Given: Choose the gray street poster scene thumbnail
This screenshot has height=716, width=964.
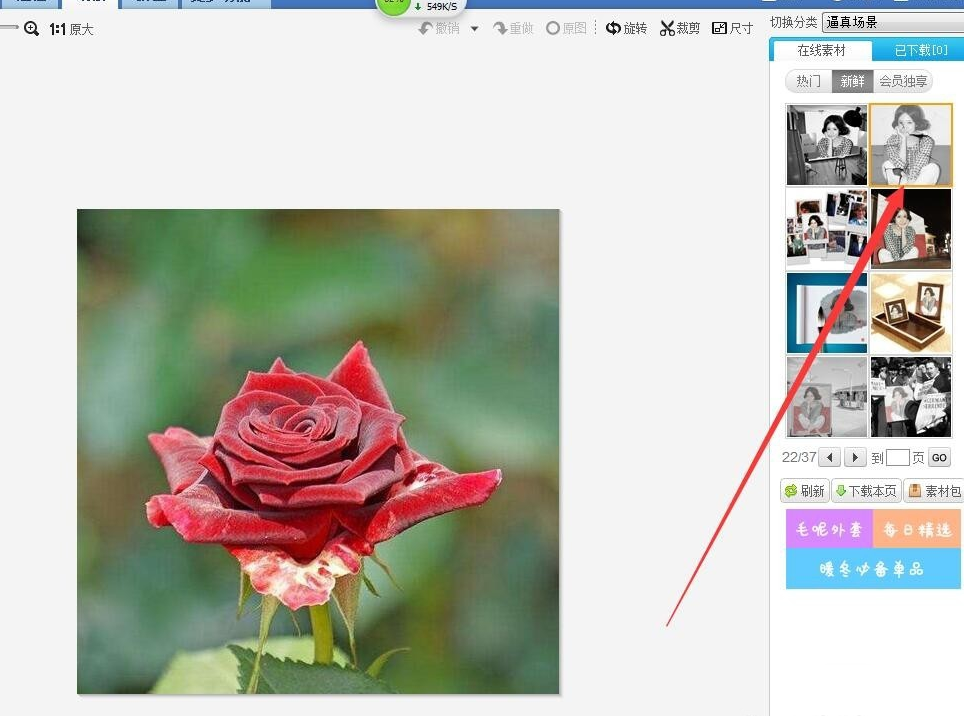Looking at the screenshot, I should [x=827, y=397].
